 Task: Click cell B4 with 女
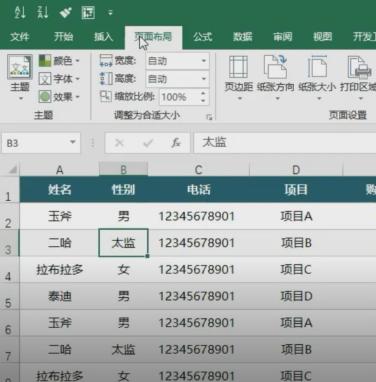tap(123, 270)
